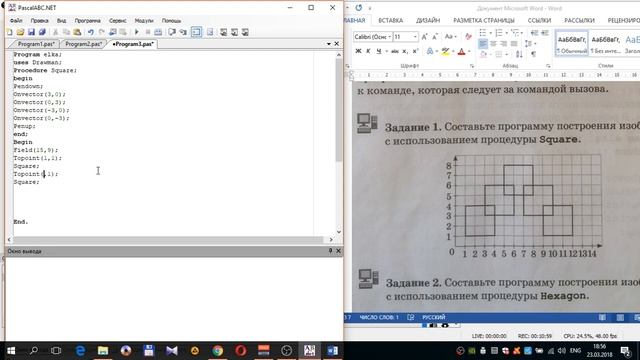Viewport: 640px width, 360px height.
Task: Create a new file in PascalABC.NET toolbar
Action: (x=10, y=32)
